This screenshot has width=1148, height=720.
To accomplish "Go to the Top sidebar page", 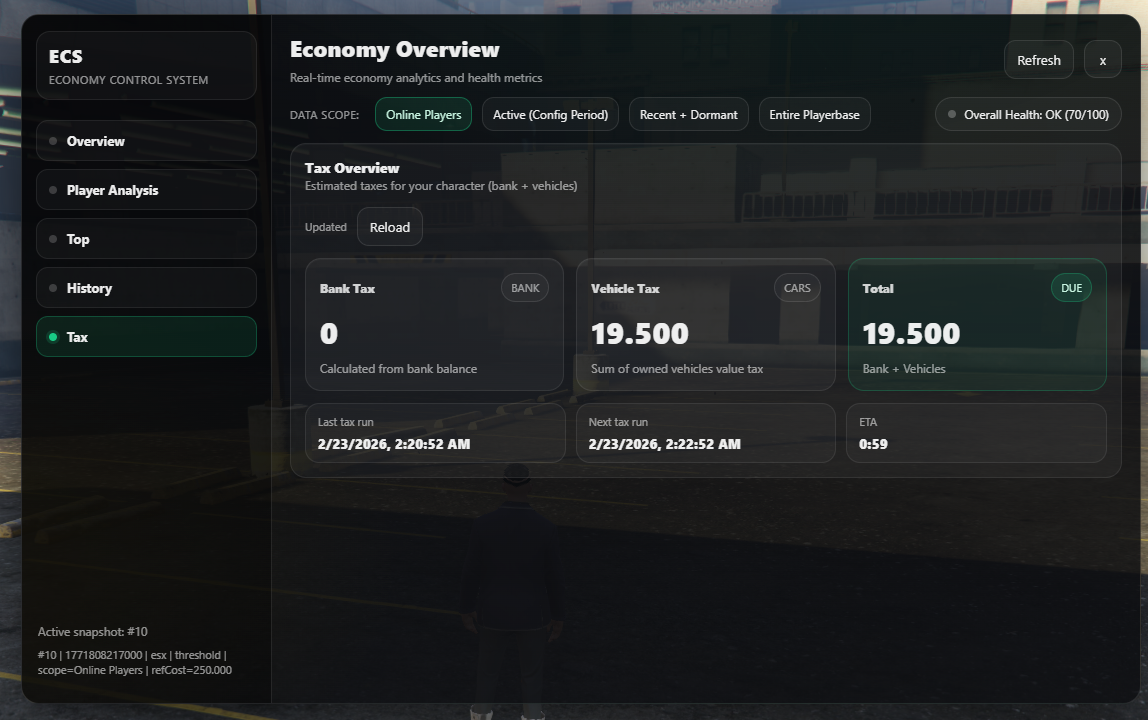I will (x=146, y=239).
